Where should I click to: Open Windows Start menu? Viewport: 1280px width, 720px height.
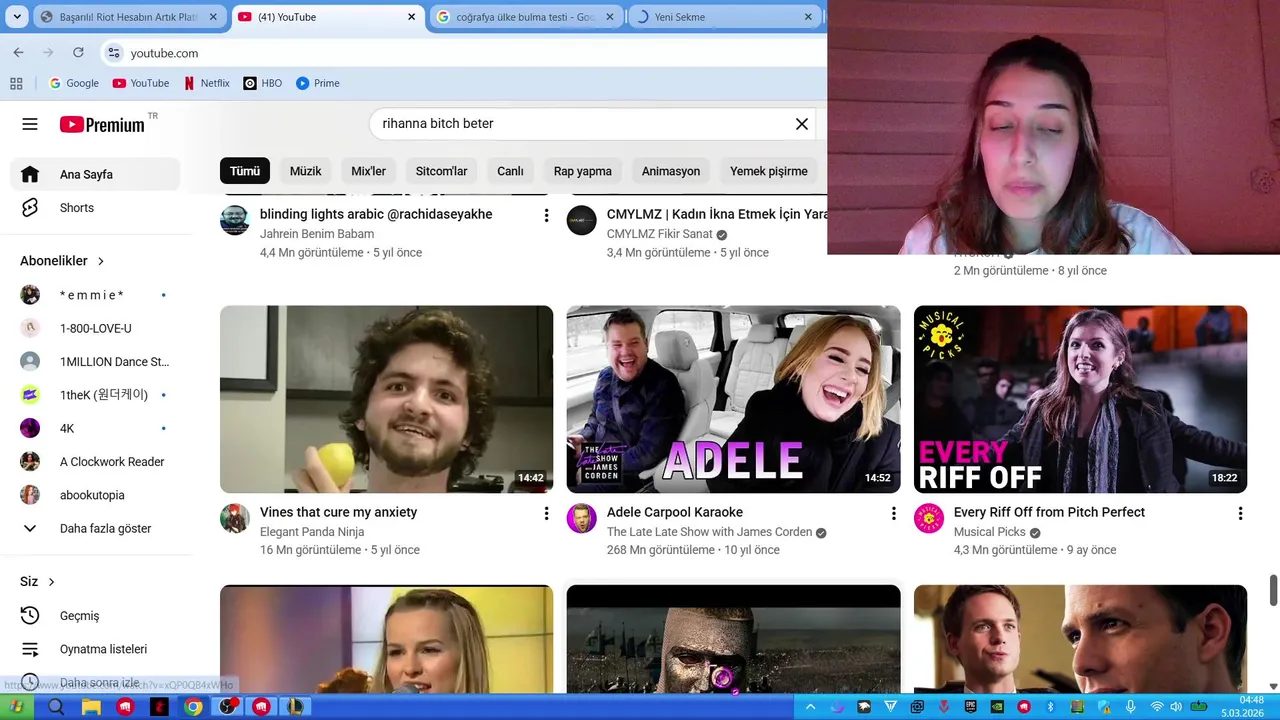(17, 707)
